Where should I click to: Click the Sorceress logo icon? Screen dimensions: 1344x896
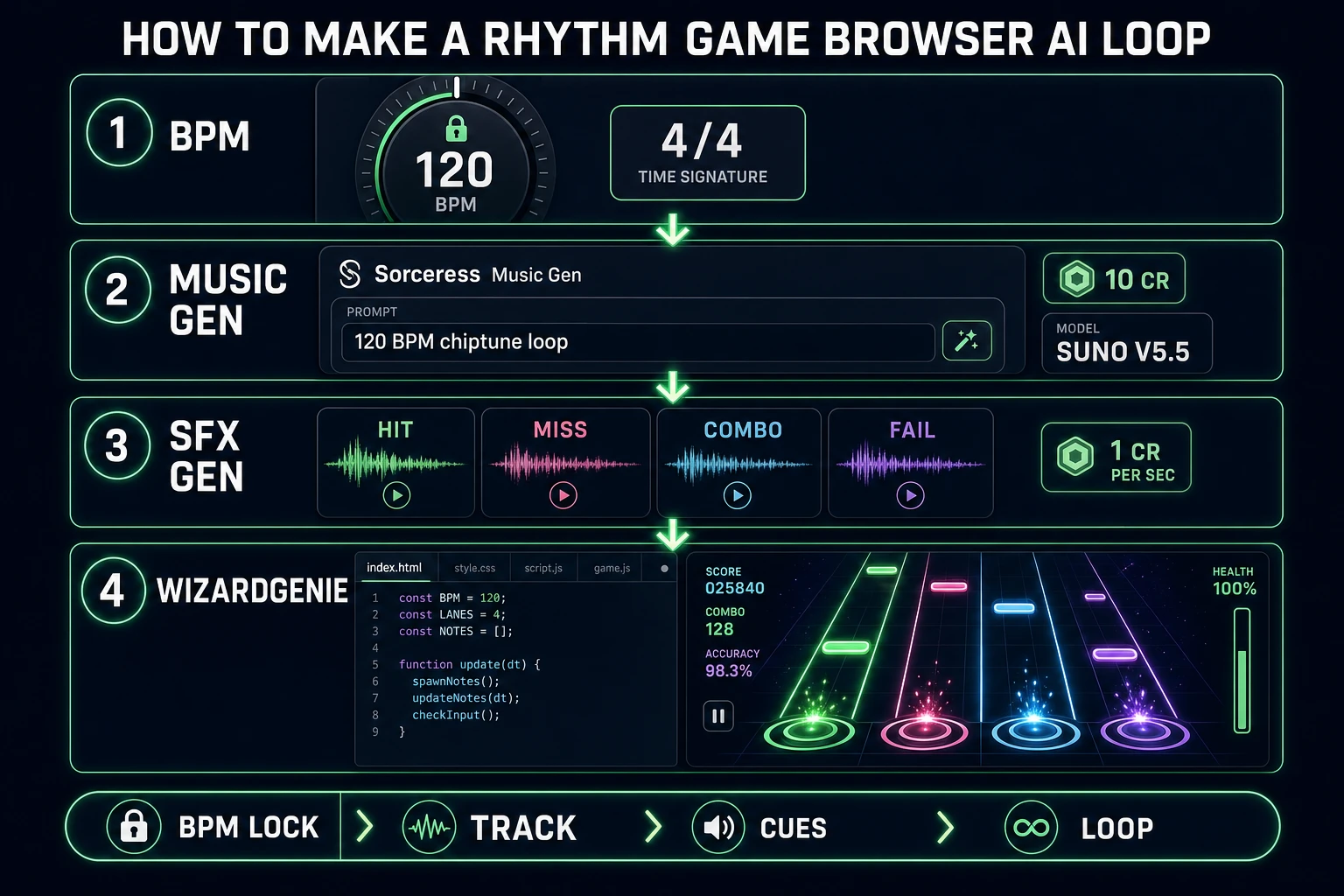(x=350, y=274)
